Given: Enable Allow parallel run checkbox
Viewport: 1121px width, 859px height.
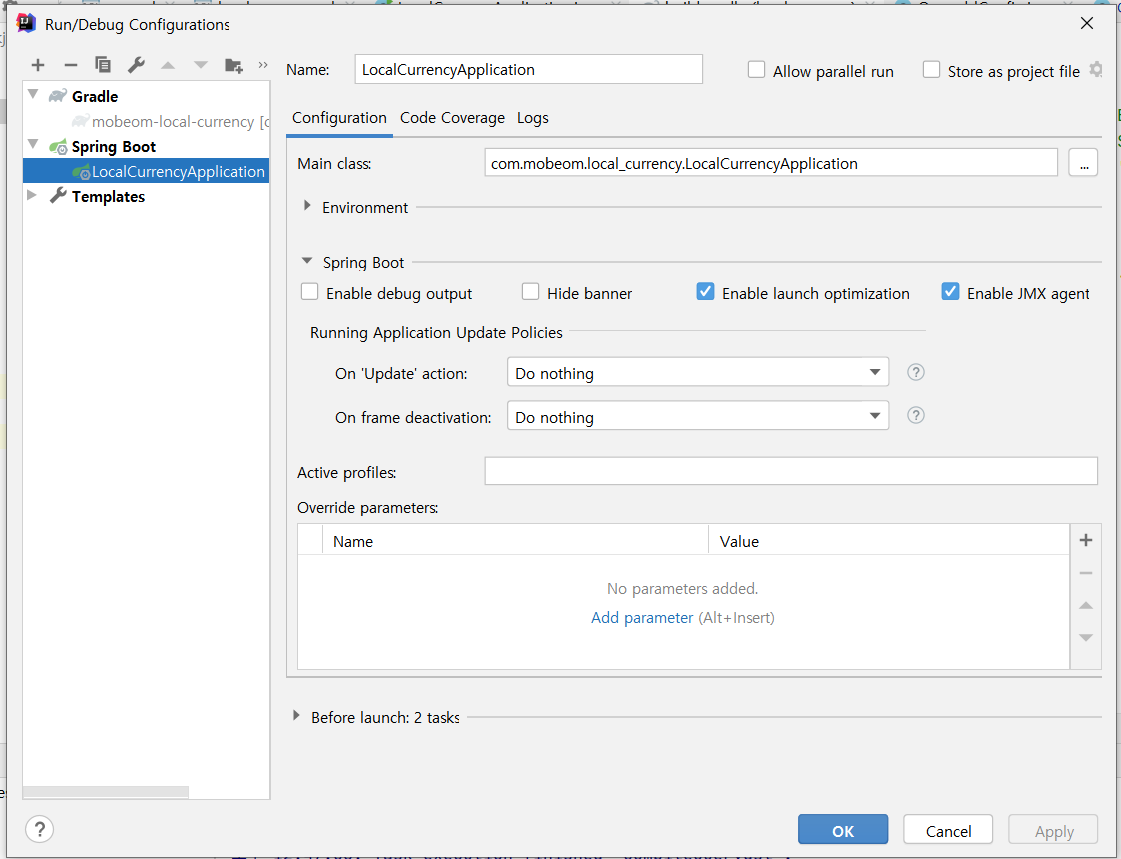Looking at the screenshot, I should click(756, 70).
